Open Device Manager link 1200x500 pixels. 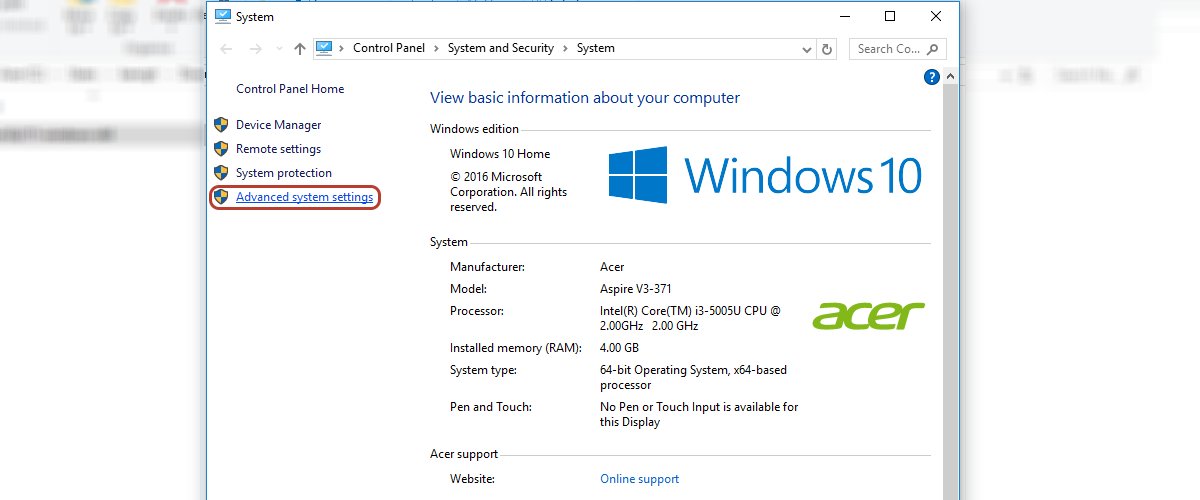click(x=278, y=125)
